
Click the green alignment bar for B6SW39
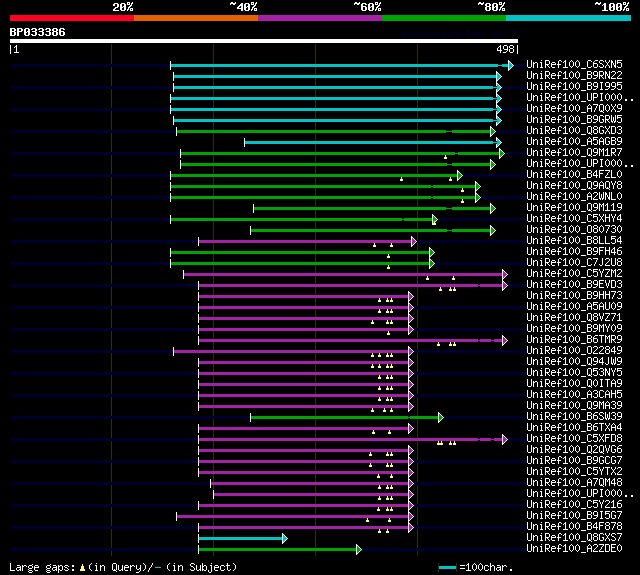(x=347, y=417)
